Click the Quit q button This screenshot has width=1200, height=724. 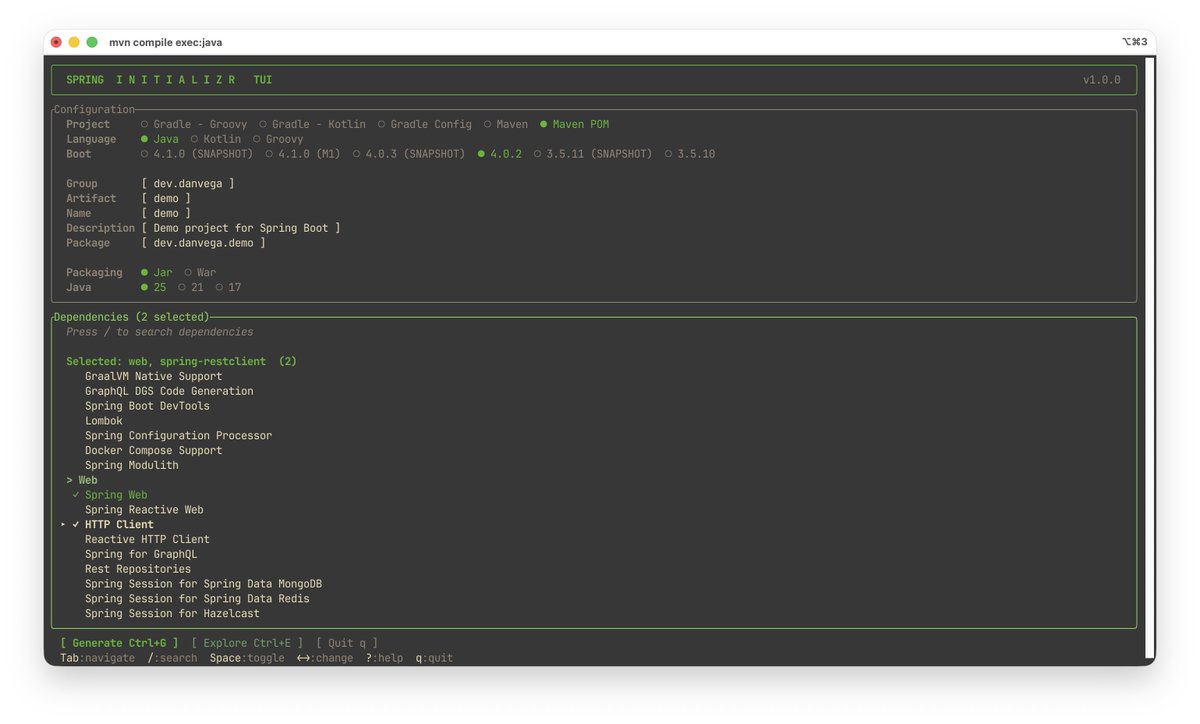[347, 643]
